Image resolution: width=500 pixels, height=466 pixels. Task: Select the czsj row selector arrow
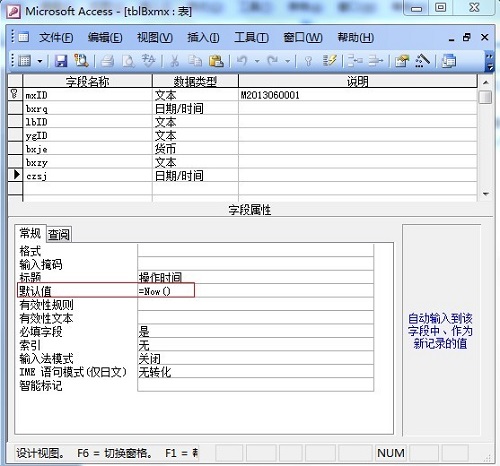(15, 175)
